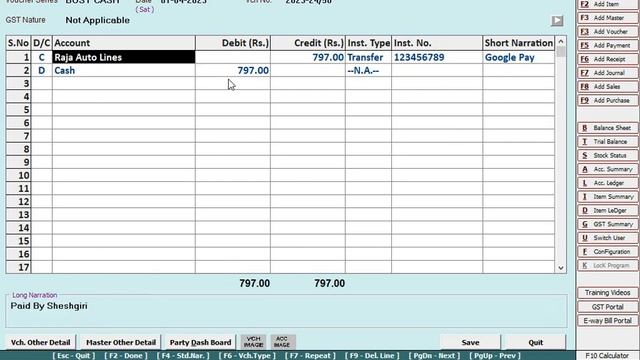Screen dimensions: 640x360
Task: Open Item Ledger report
Action: (x=608, y=211)
